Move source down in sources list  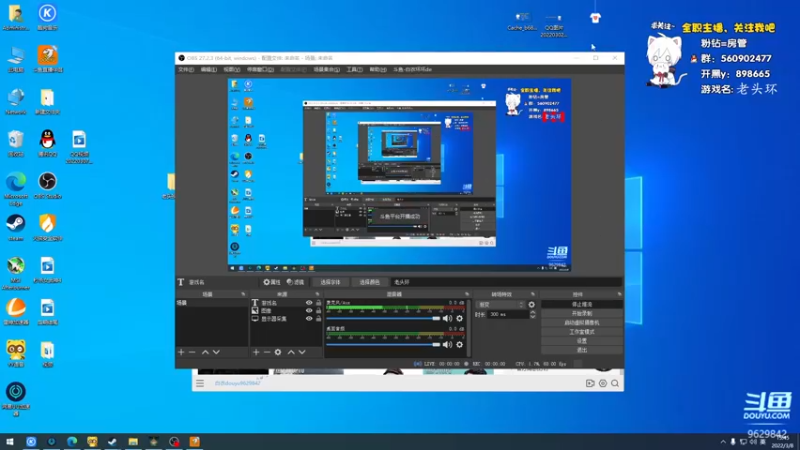click(302, 352)
